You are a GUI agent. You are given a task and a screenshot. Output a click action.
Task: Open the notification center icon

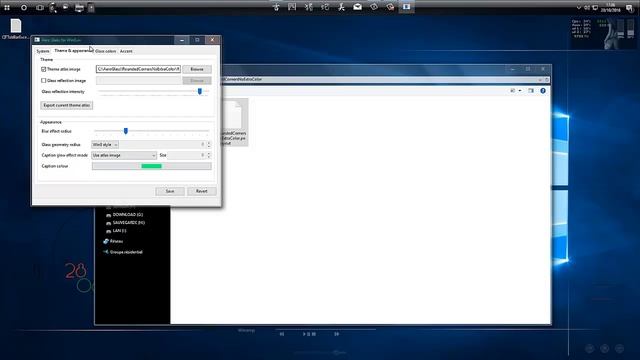629,8
